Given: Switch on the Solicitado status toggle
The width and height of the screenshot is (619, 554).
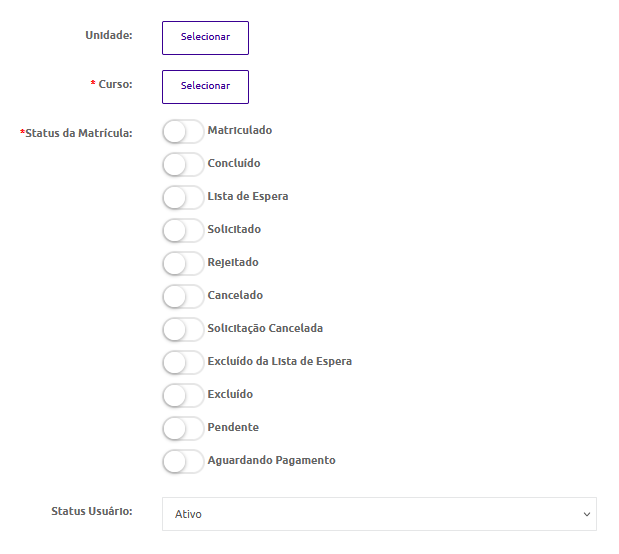Looking at the screenshot, I should 183,231.
